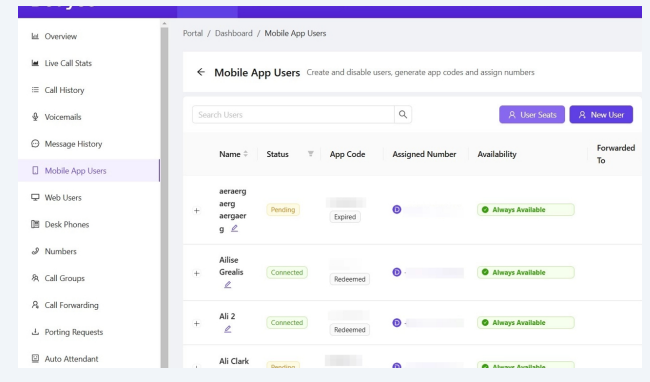Click number badge icon in Ailise Grealis row
The height and width of the screenshot is (382, 650).
point(397,272)
